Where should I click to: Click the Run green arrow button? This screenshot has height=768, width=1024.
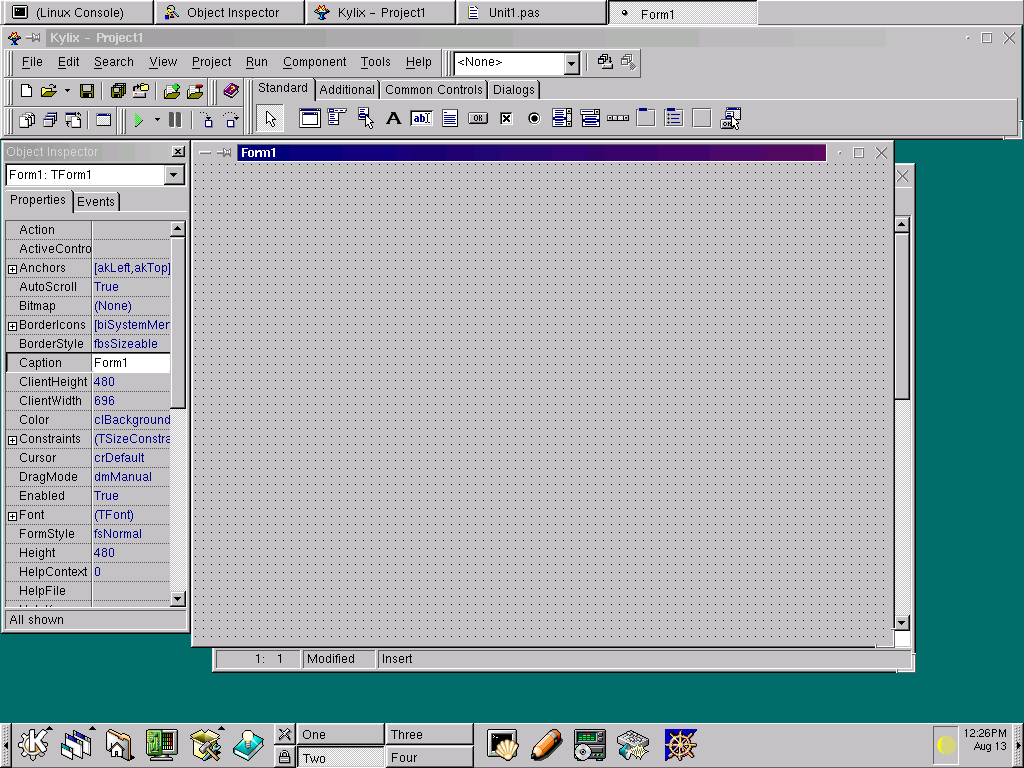click(139, 120)
